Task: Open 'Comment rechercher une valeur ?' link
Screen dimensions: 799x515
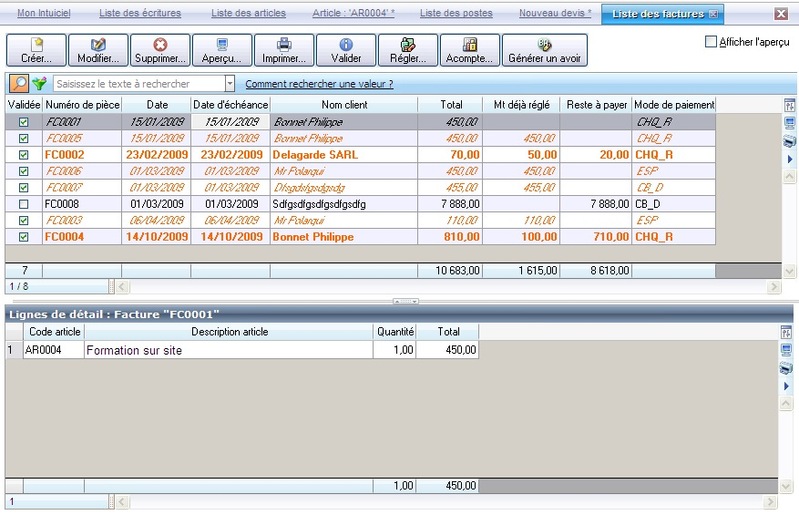Action: click(x=319, y=84)
